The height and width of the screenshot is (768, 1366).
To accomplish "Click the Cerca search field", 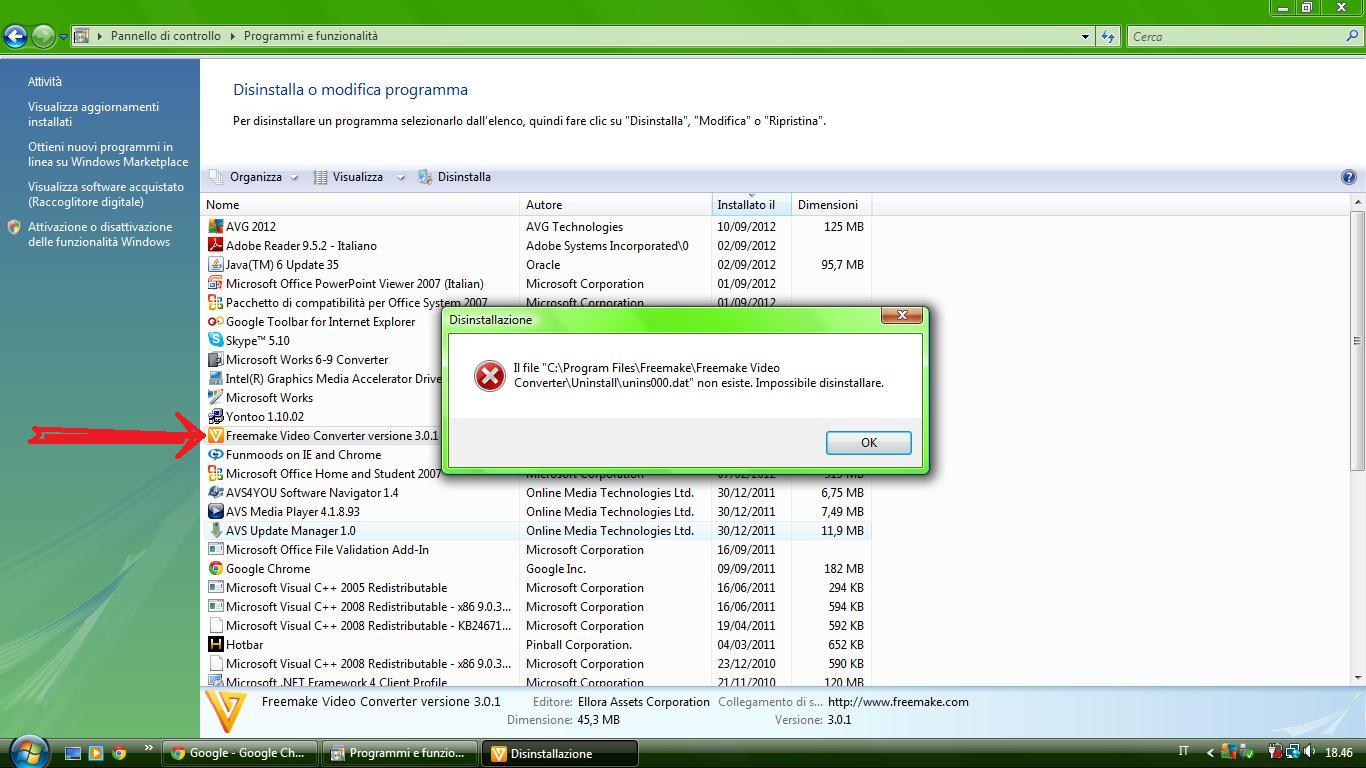I will click(x=1236, y=36).
